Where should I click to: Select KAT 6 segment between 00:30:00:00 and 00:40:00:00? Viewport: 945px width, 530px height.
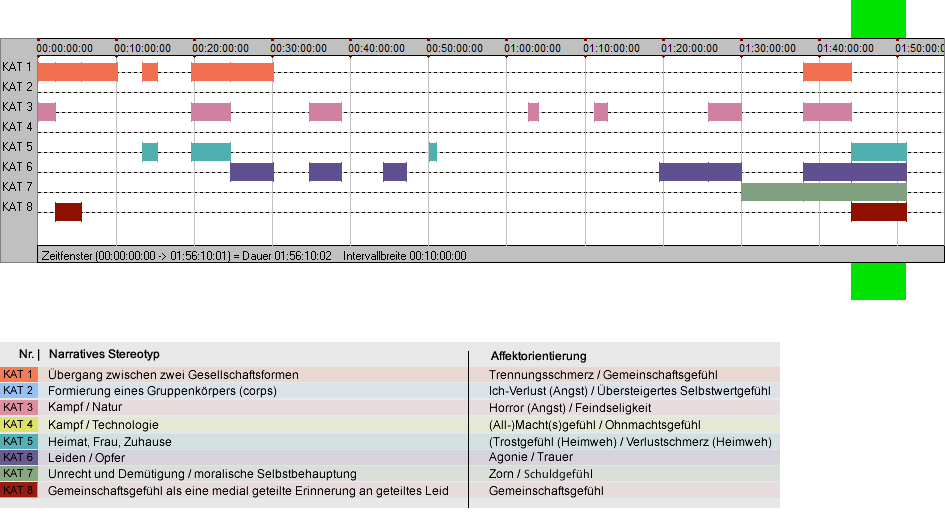(325, 172)
